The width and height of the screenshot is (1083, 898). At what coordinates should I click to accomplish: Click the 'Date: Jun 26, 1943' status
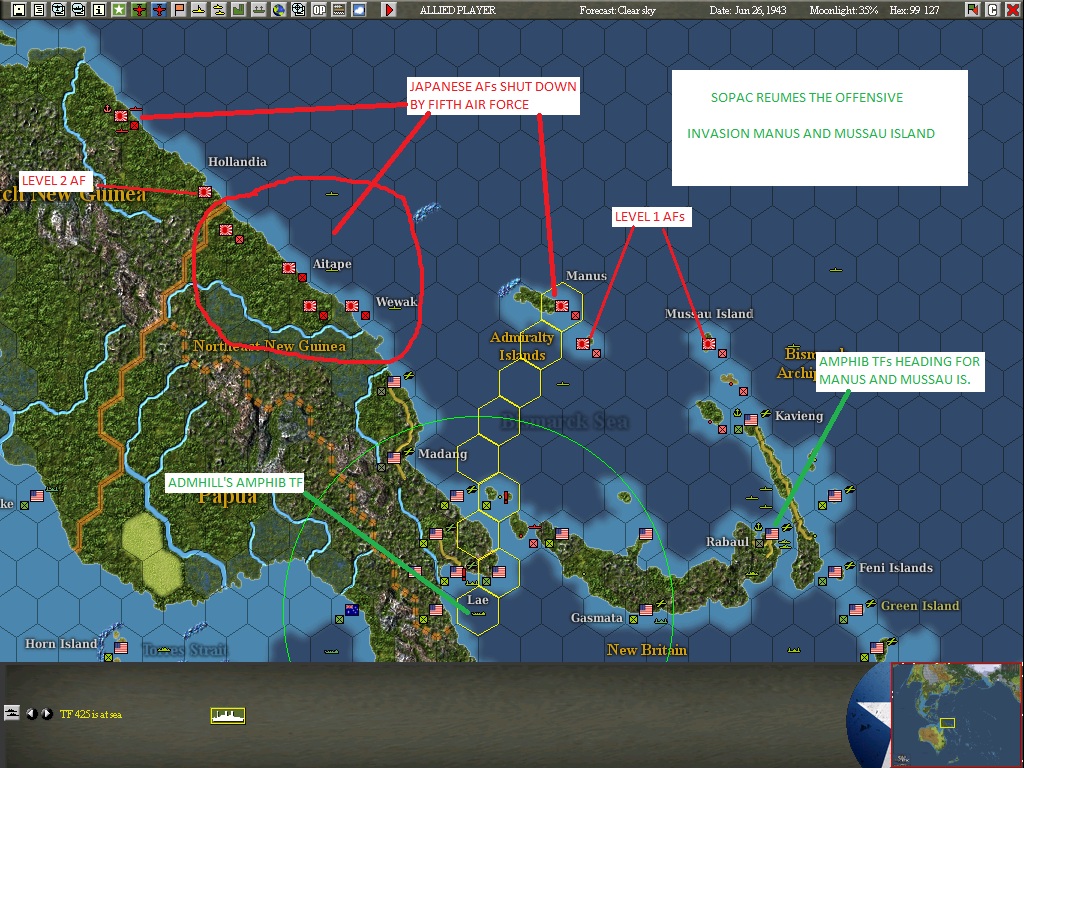click(747, 10)
